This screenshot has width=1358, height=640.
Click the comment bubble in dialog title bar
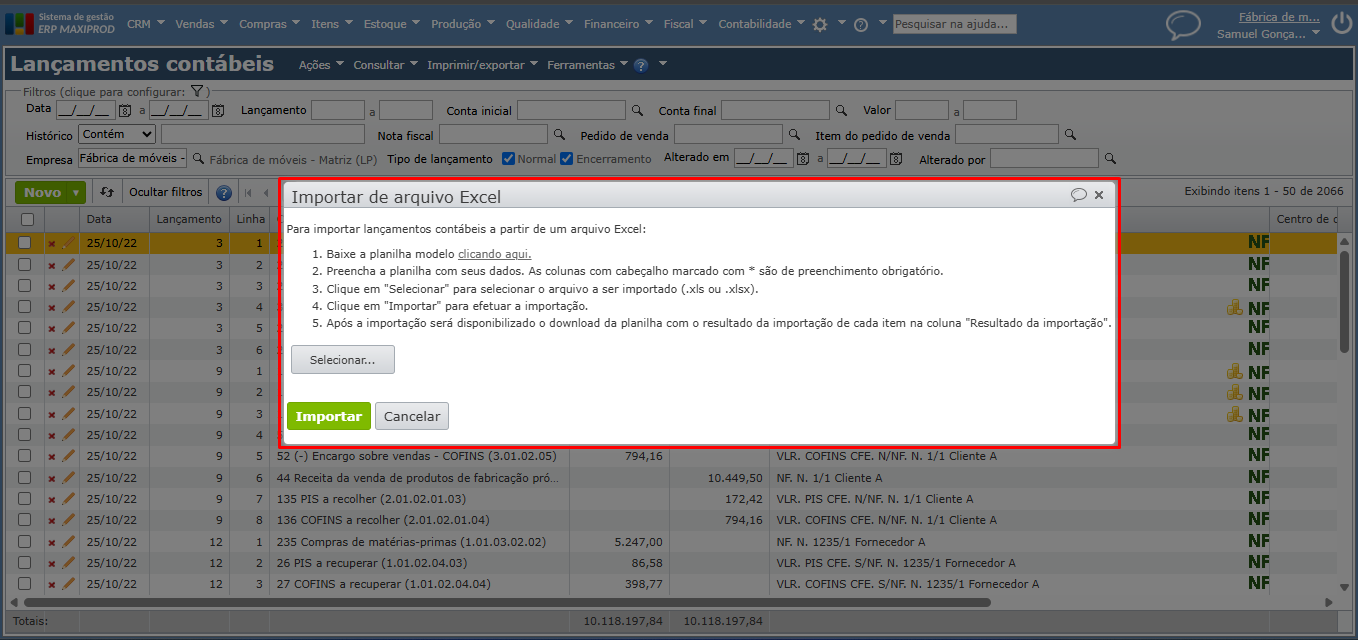(x=1078, y=195)
